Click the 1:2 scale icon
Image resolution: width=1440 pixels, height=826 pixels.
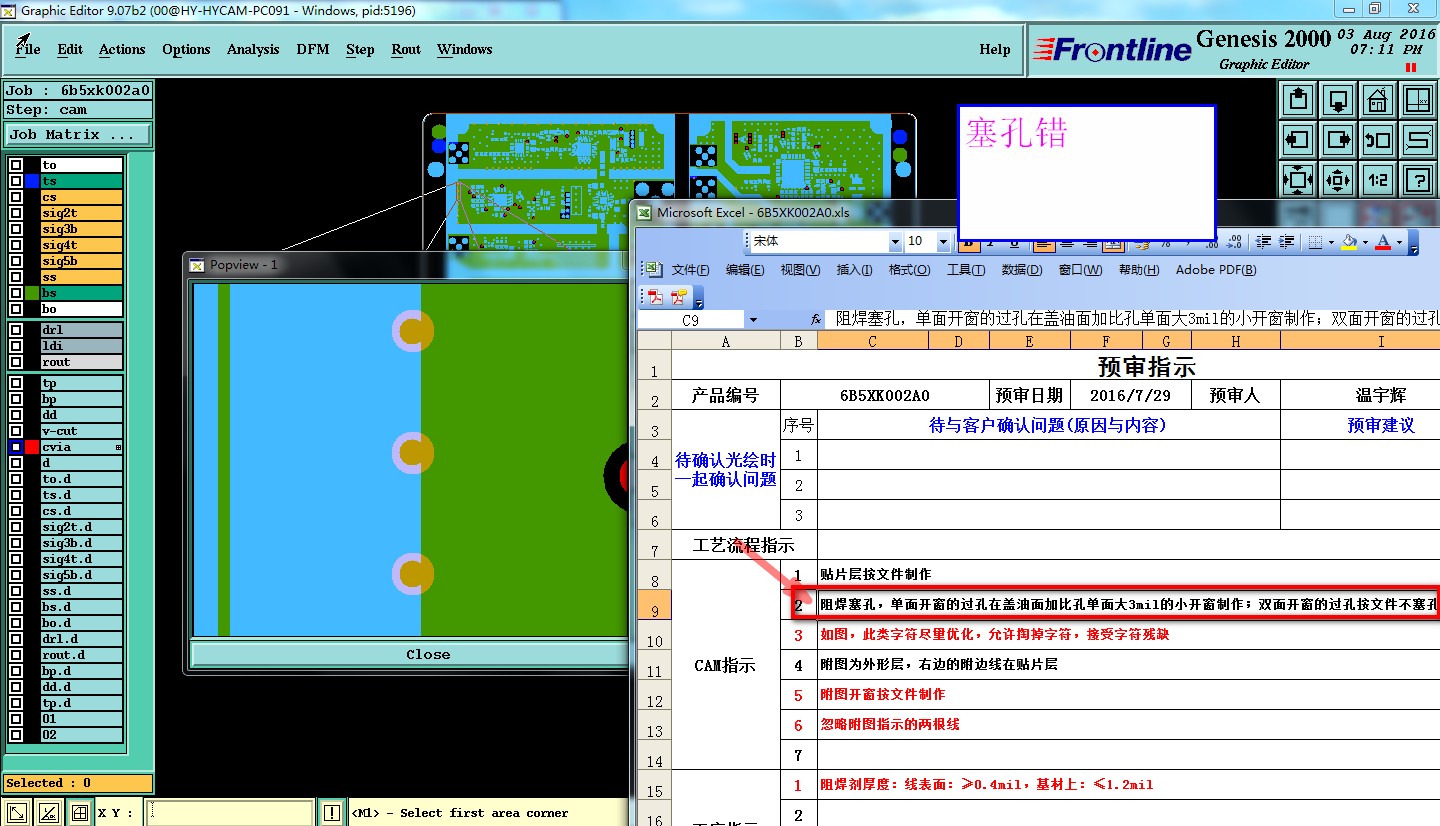coord(1377,180)
